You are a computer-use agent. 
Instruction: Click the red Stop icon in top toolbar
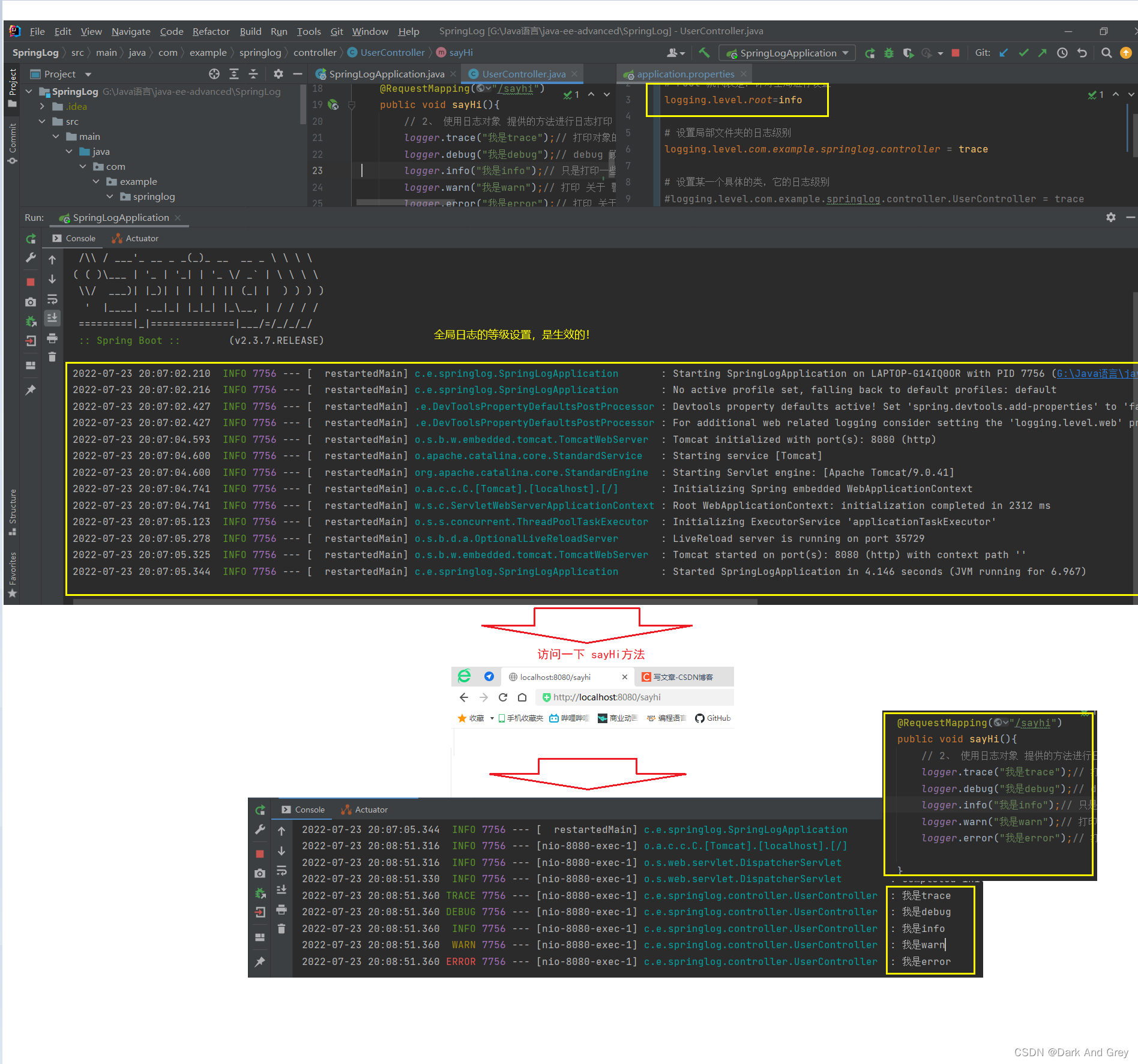[x=956, y=53]
